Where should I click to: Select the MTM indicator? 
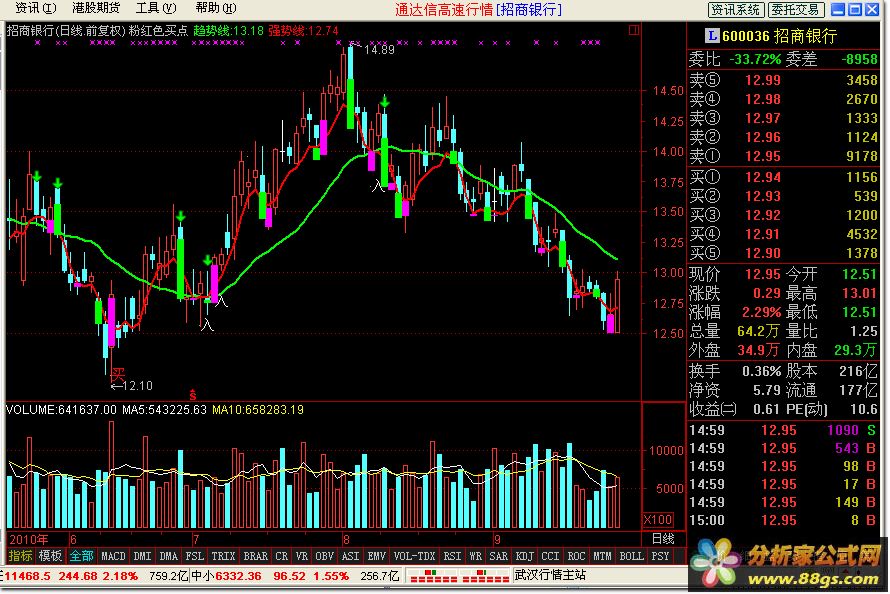click(x=602, y=557)
